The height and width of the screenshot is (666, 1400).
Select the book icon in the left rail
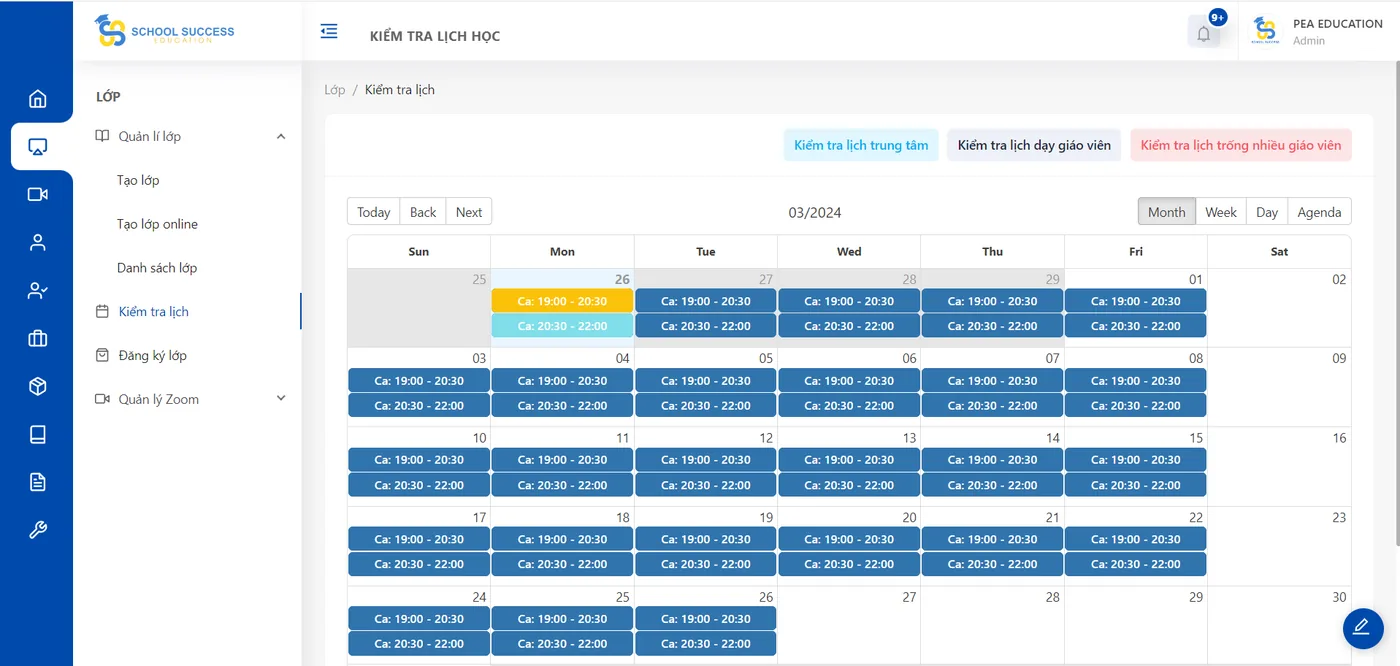tap(37, 434)
